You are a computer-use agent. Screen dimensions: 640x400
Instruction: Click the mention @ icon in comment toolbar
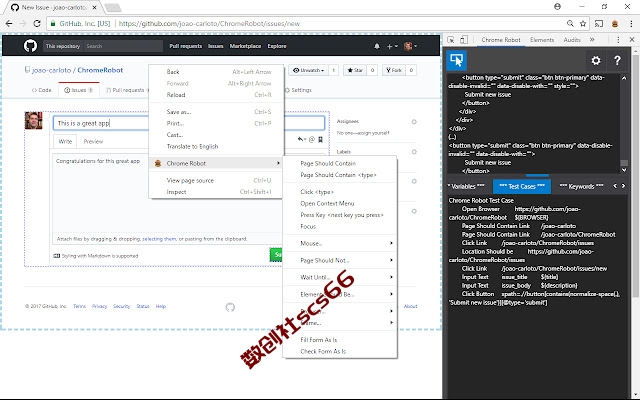point(312,140)
